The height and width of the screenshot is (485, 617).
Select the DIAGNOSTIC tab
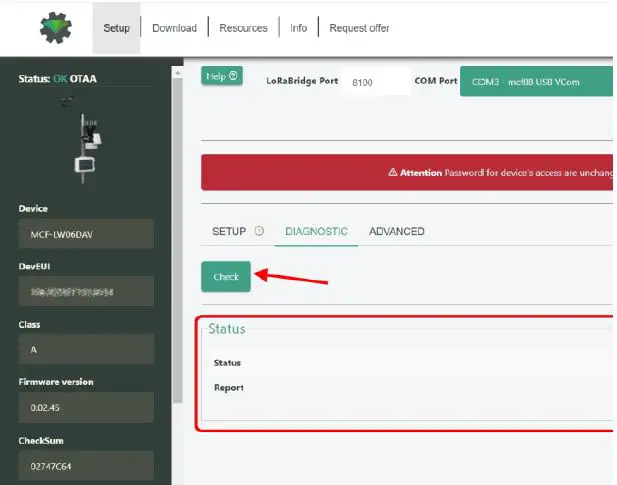[x=316, y=231]
